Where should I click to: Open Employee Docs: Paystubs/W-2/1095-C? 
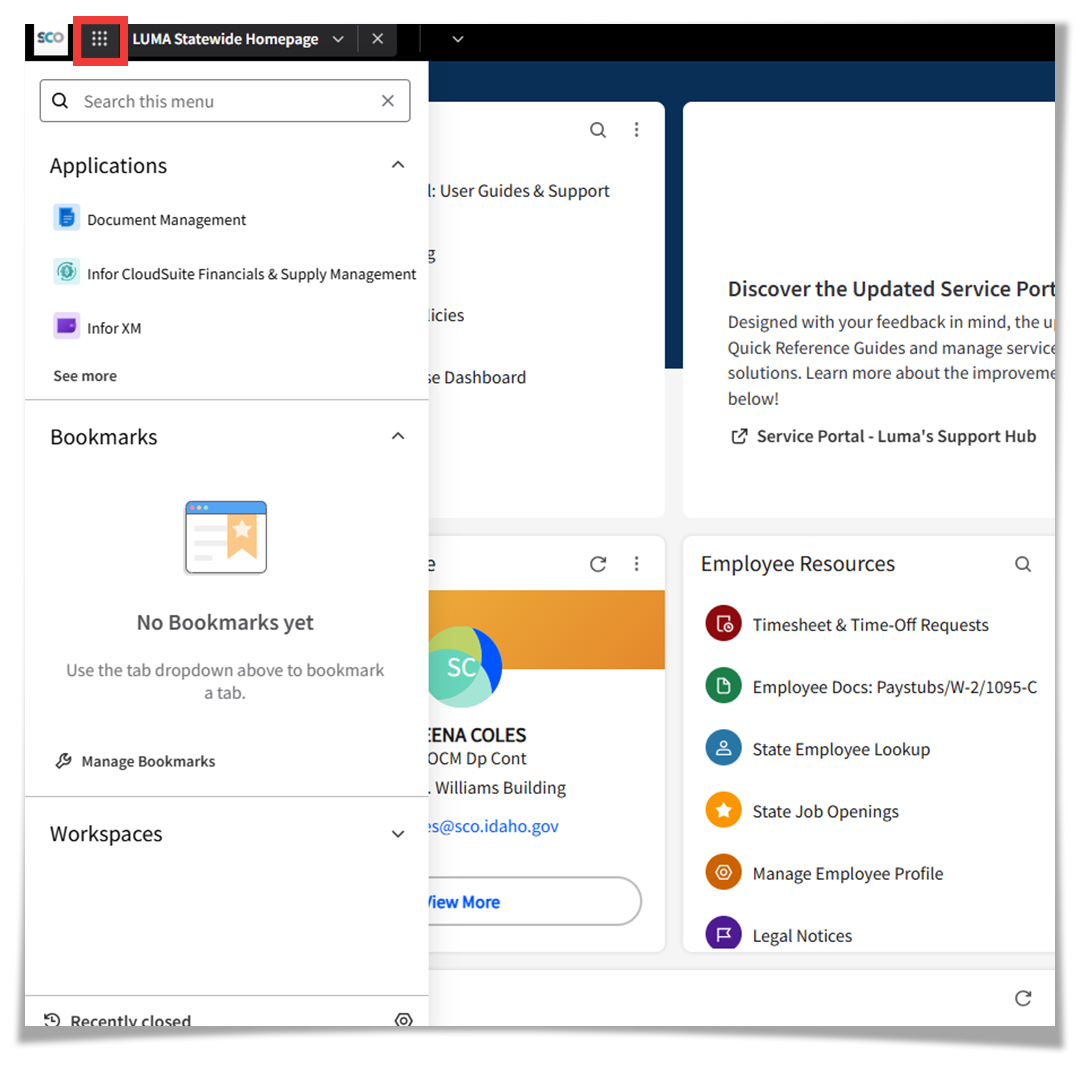[x=895, y=687]
